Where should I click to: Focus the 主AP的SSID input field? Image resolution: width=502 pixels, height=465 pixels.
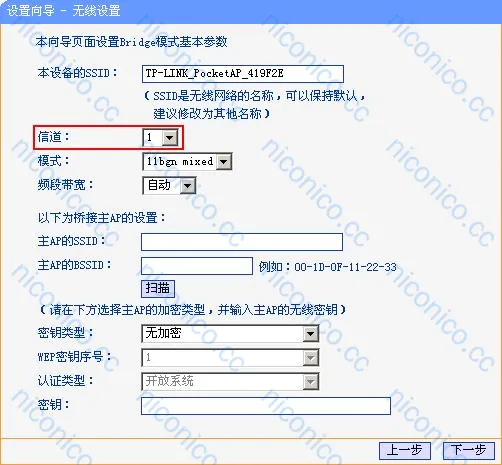click(x=242, y=242)
